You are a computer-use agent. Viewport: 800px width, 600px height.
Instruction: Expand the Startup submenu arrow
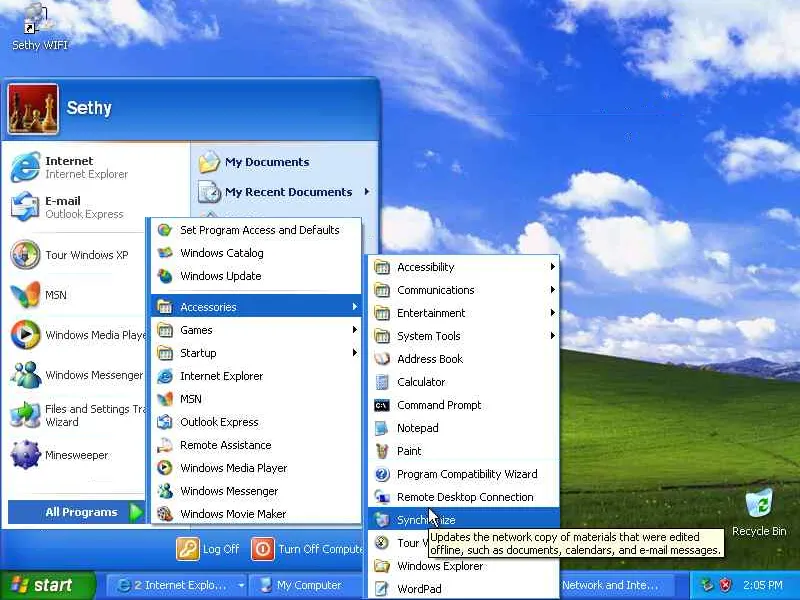pos(355,353)
